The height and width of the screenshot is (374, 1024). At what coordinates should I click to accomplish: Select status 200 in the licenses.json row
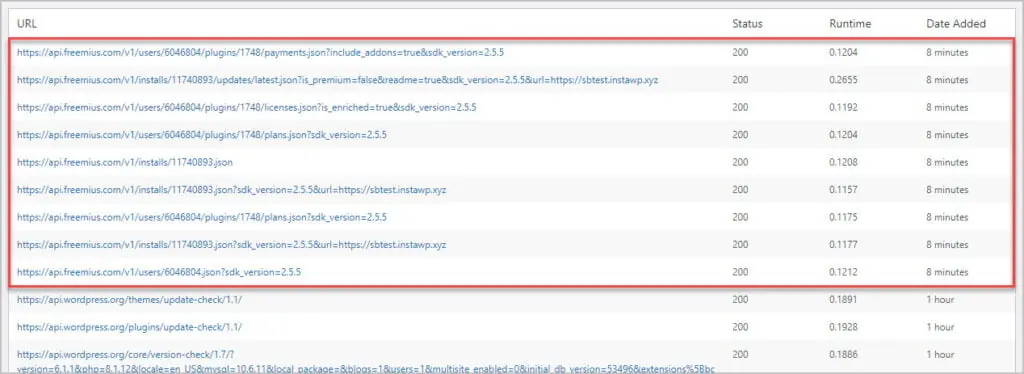[x=740, y=107]
